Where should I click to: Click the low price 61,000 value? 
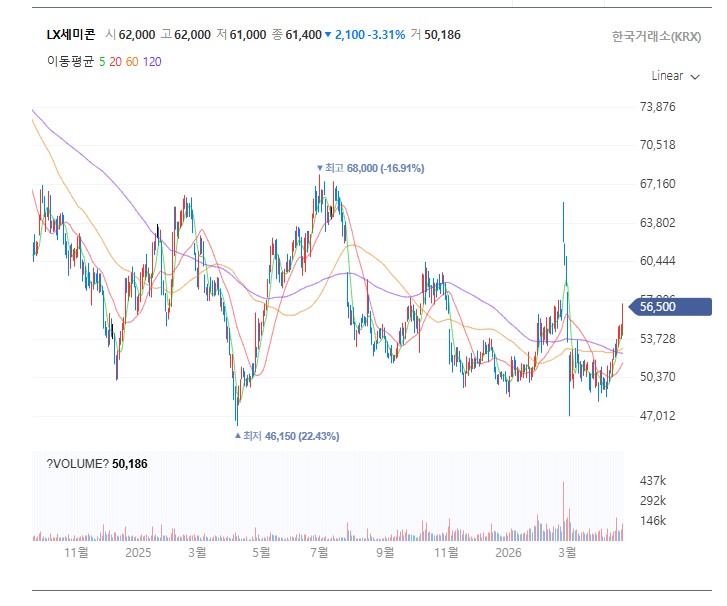248,35
